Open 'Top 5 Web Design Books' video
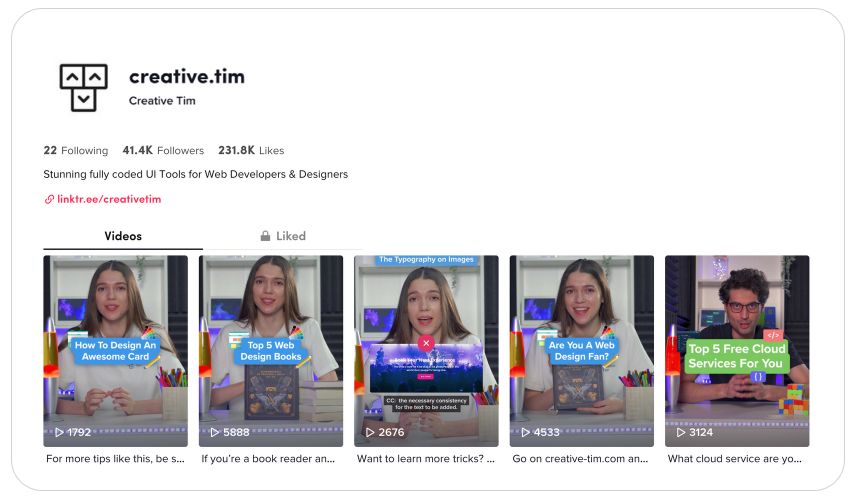 tap(271, 350)
